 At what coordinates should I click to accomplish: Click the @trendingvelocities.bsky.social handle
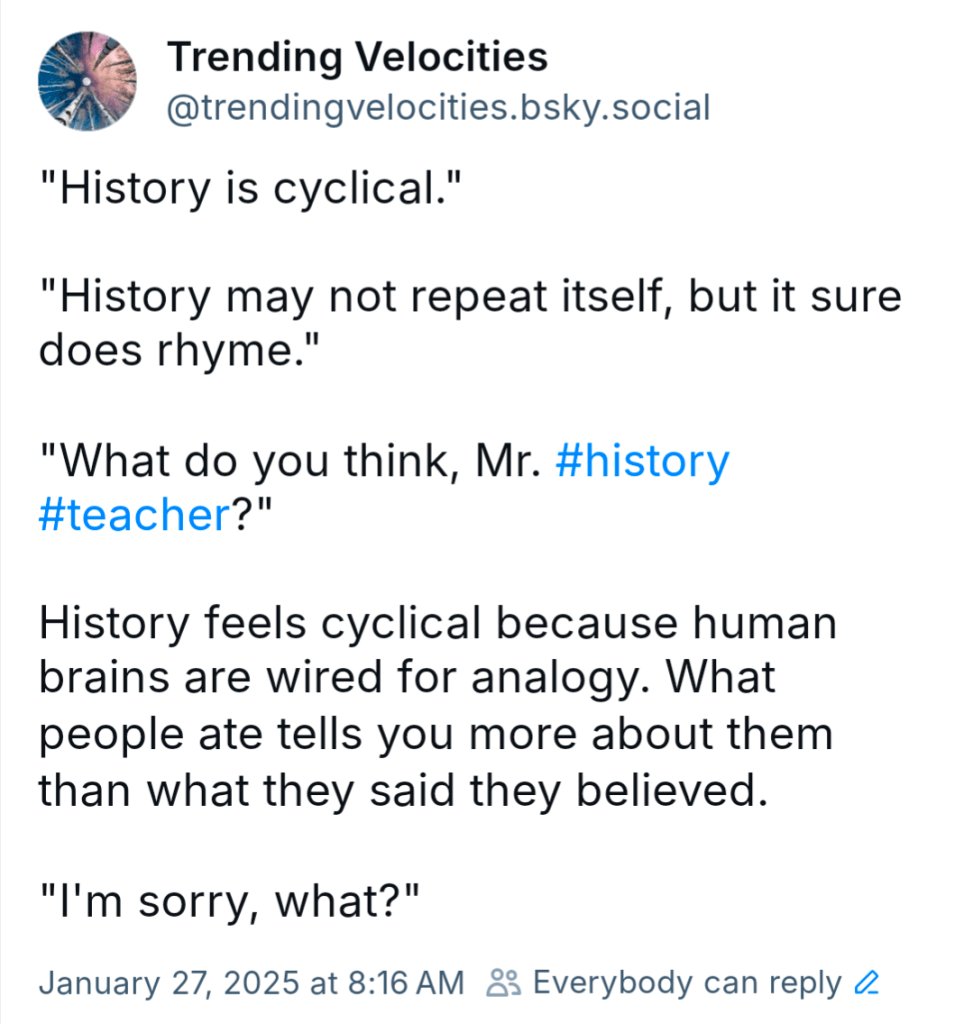pyautogui.click(x=438, y=108)
